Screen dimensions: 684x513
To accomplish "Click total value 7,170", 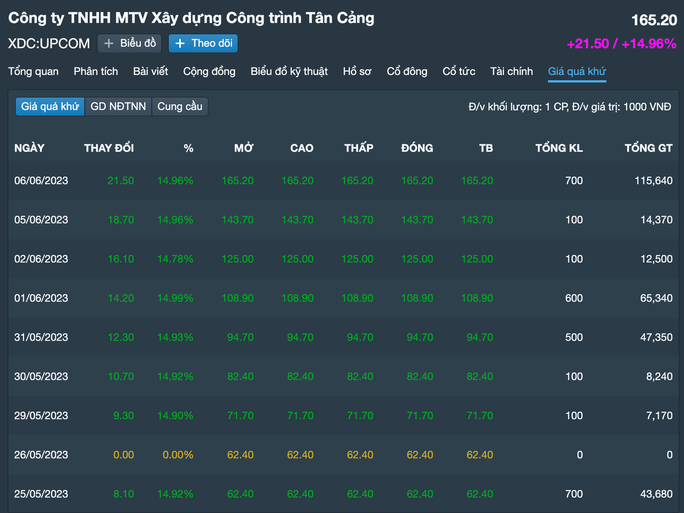I will tap(659, 416).
